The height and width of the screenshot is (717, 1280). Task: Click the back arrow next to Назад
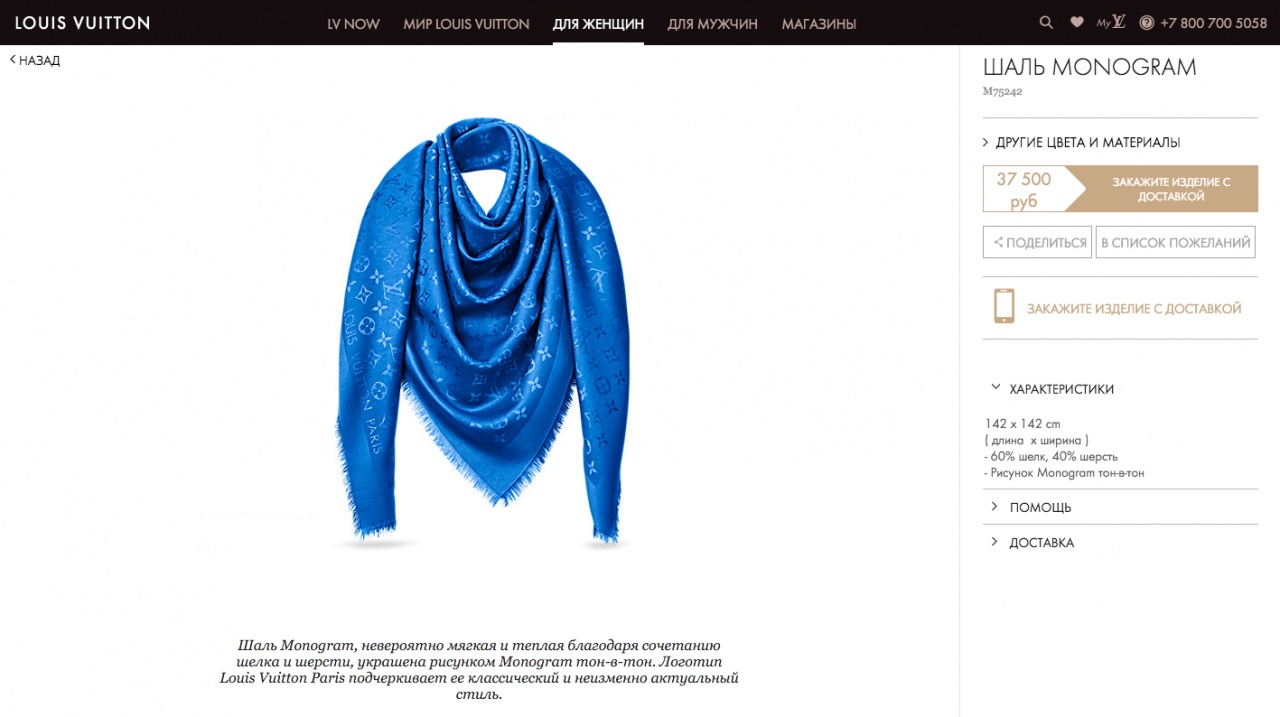(x=13, y=60)
